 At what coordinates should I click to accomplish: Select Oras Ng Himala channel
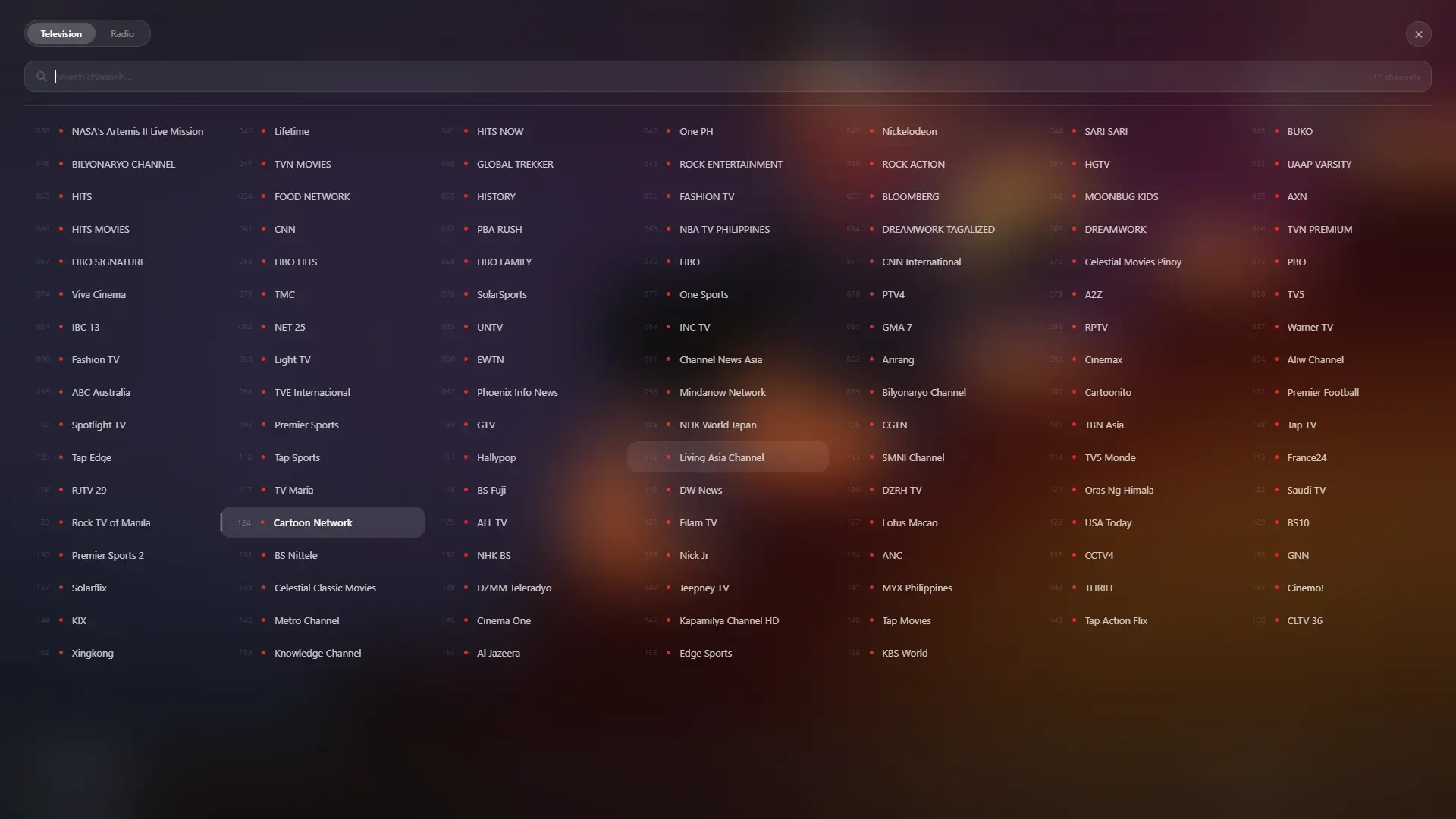(1132, 490)
